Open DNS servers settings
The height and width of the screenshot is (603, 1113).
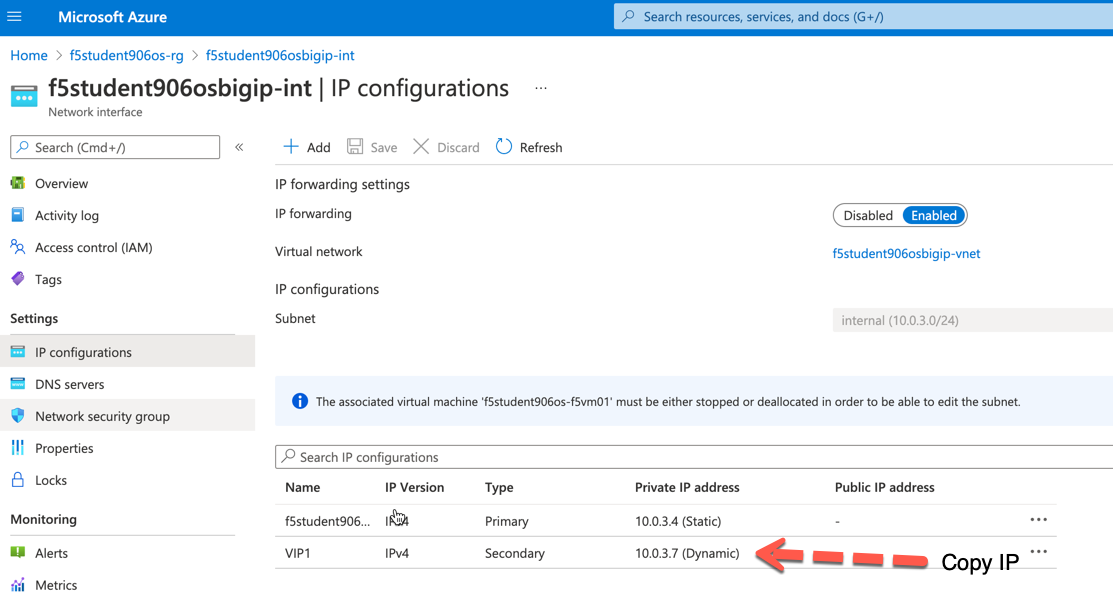(70, 384)
